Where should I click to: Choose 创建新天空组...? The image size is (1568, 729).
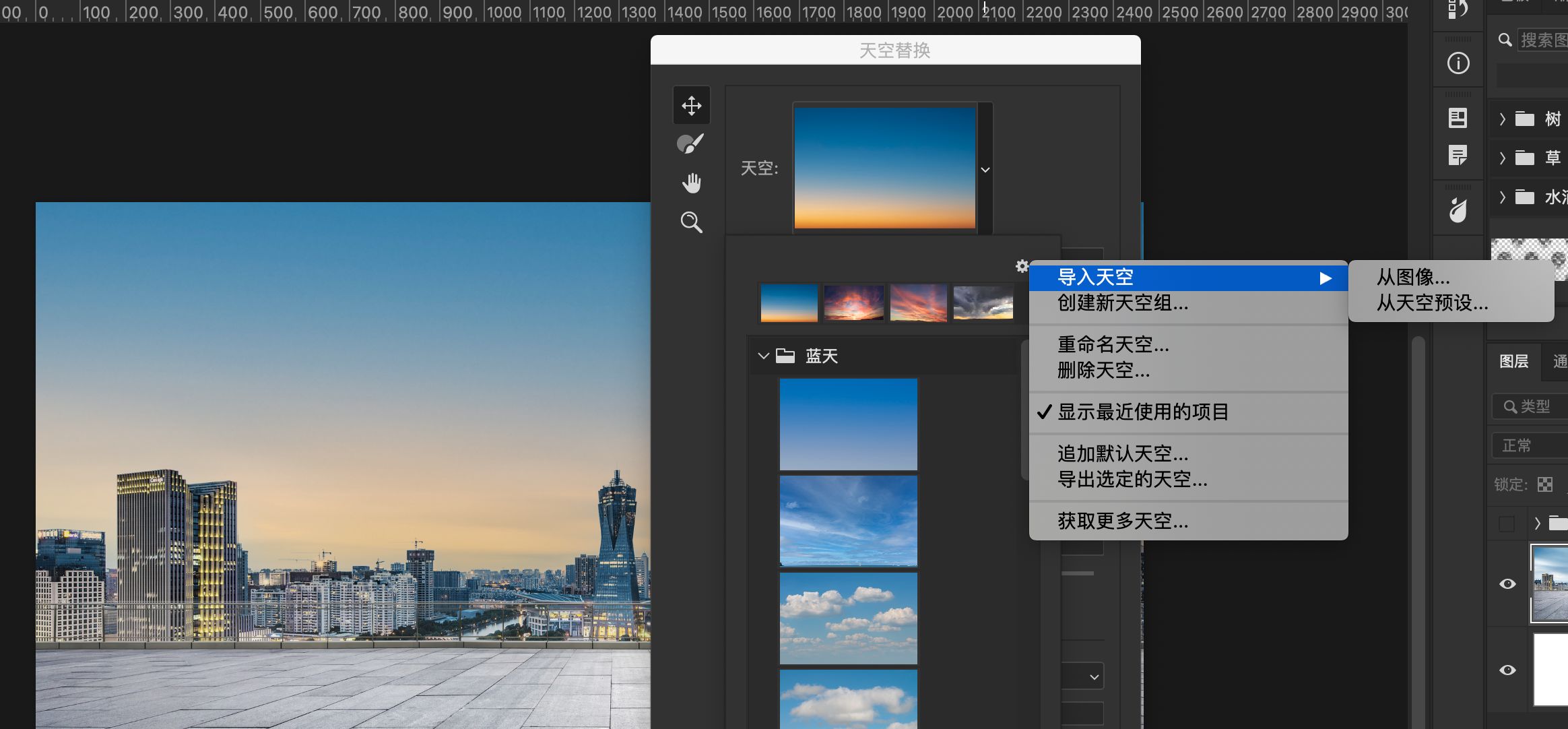[x=1189, y=303]
